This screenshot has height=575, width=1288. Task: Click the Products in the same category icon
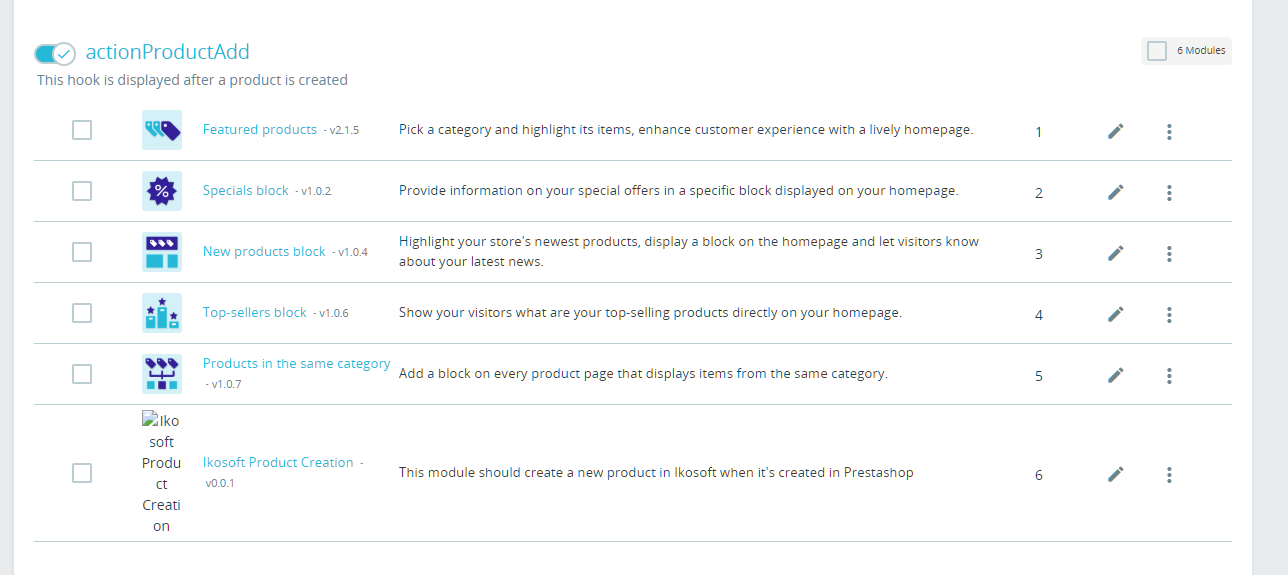162,374
